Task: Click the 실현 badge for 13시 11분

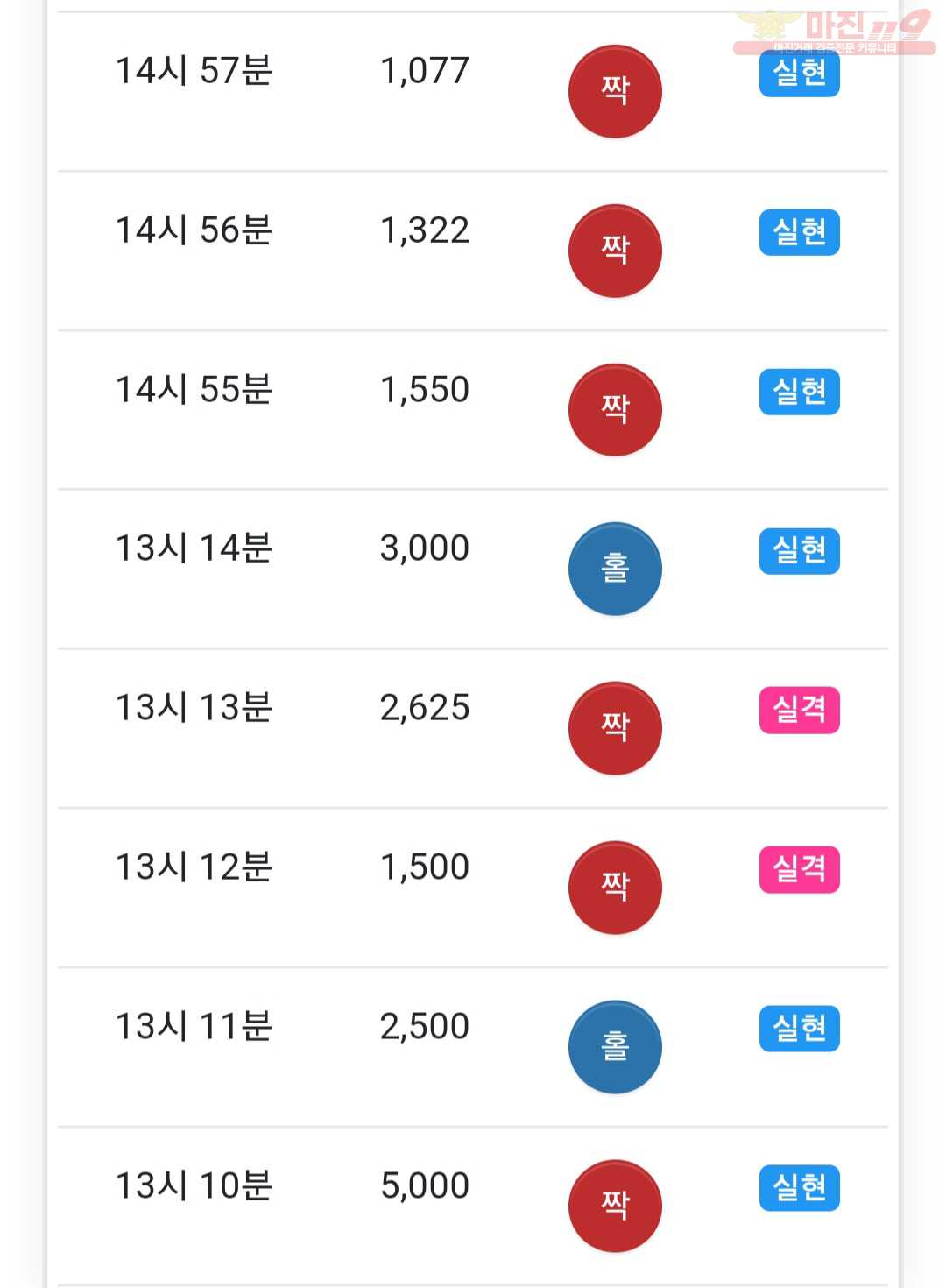Action: (x=799, y=1028)
